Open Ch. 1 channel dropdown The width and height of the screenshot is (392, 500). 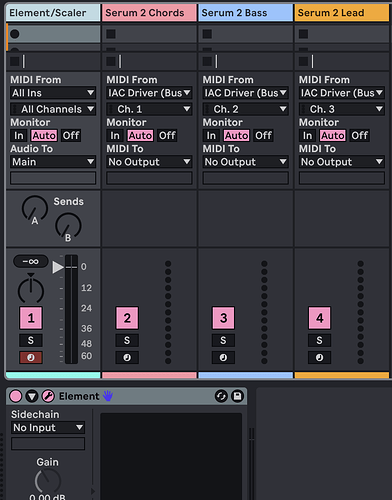coord(149,109)
